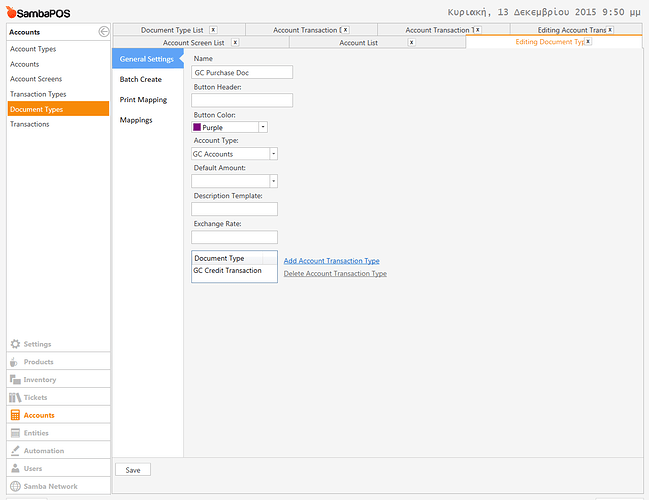Viewport: 649px width, 500px height.
Task: Click the Inventory boxes icon
Action: coord(15,380)
